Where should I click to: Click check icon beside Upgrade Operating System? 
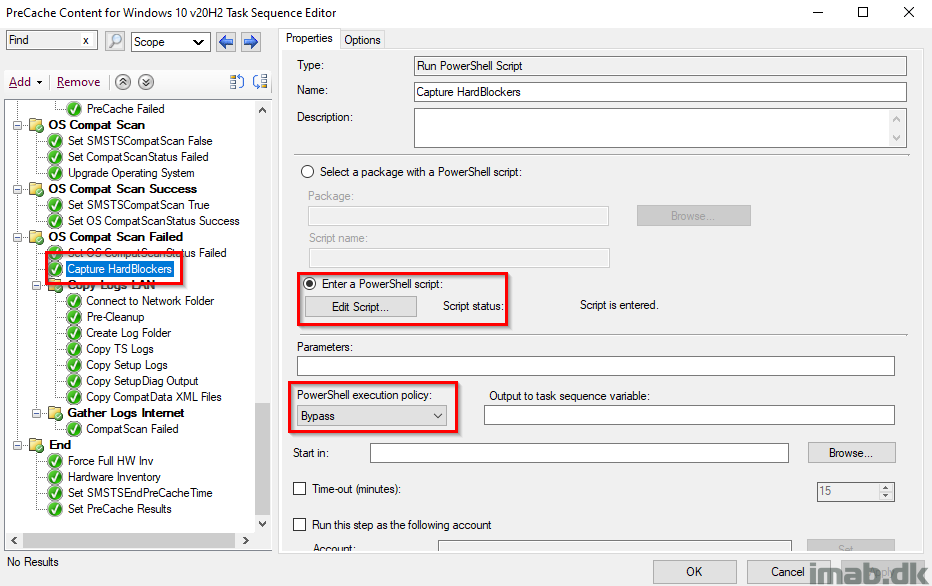55,173
